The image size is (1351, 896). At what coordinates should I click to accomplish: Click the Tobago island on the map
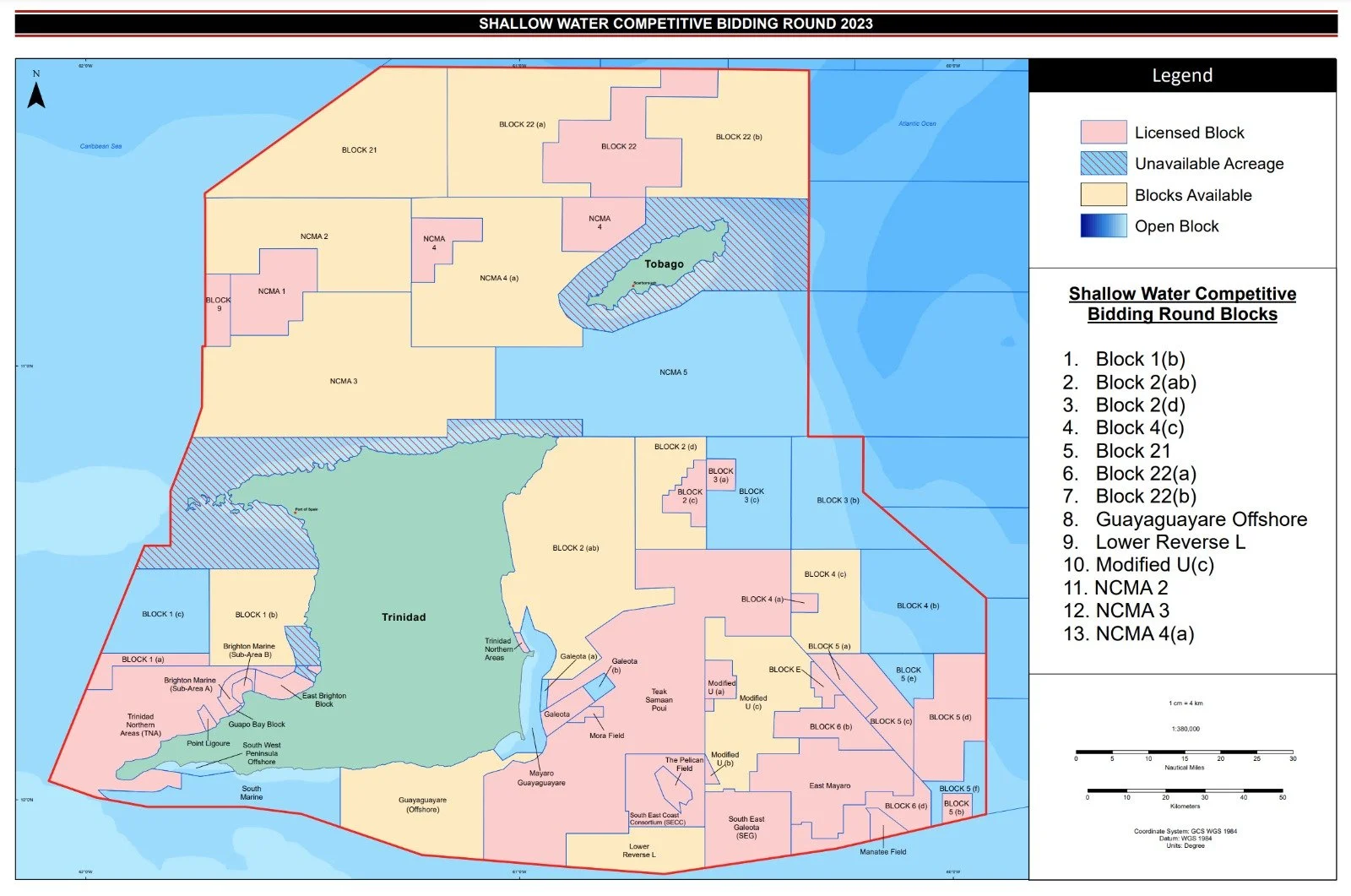pos(665,263)
